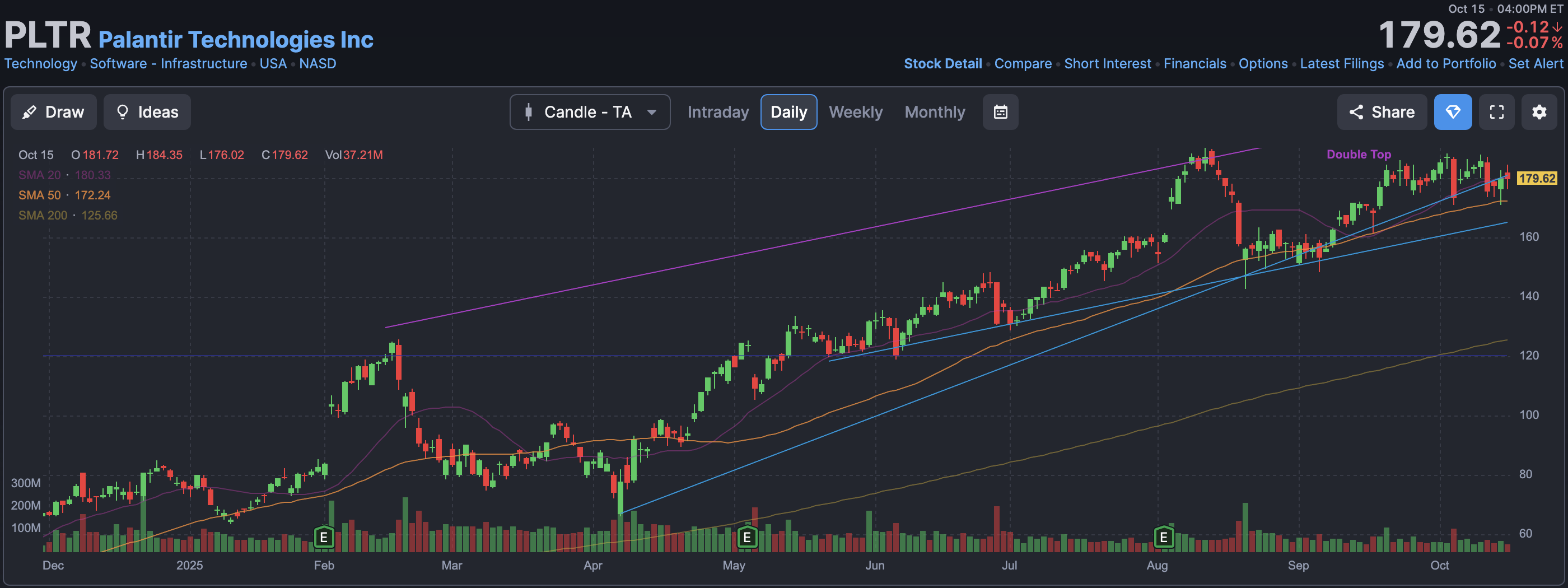Switch to Monthly timeframe
The width and height of the screenshot is (1568, 588).
tap(934, 112)
